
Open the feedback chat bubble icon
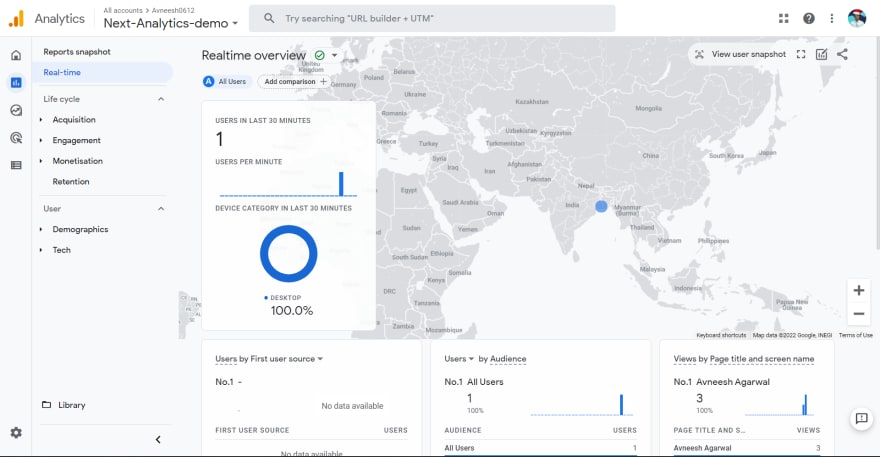861,418
